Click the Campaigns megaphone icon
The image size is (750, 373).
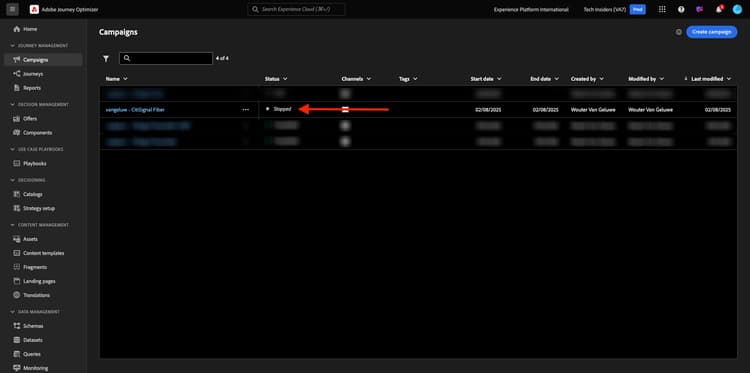(17, 60)
